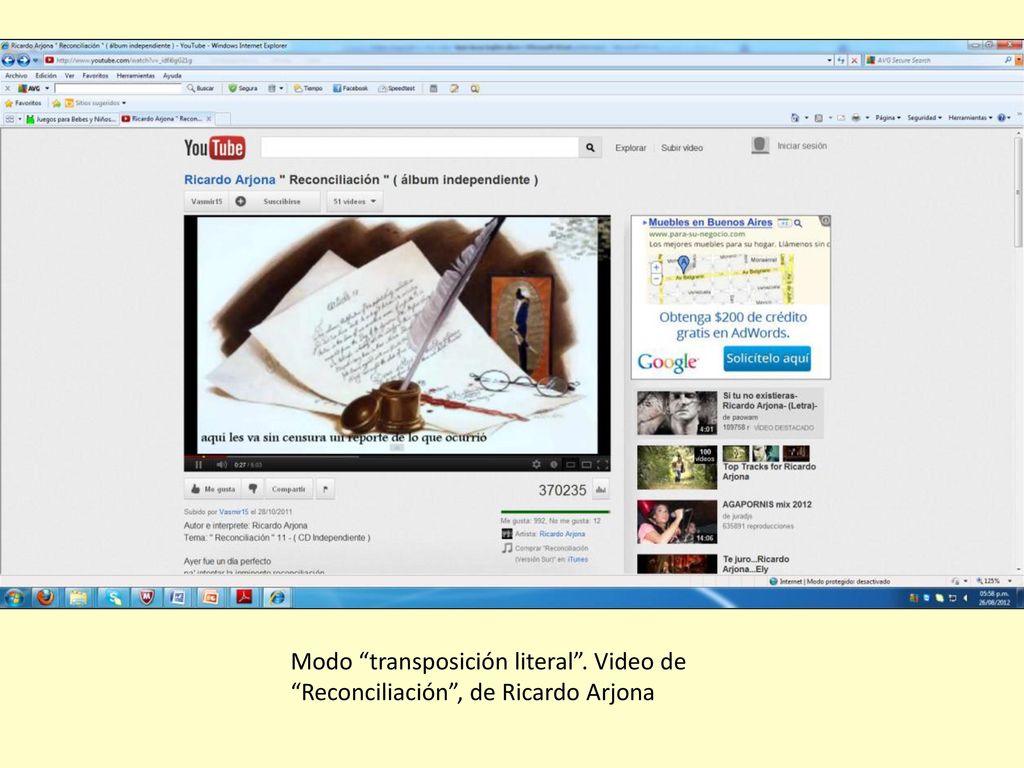Open the Tiempo weather toolbar button
This screenshot has width=1024, height=768.
pos(308,88)
